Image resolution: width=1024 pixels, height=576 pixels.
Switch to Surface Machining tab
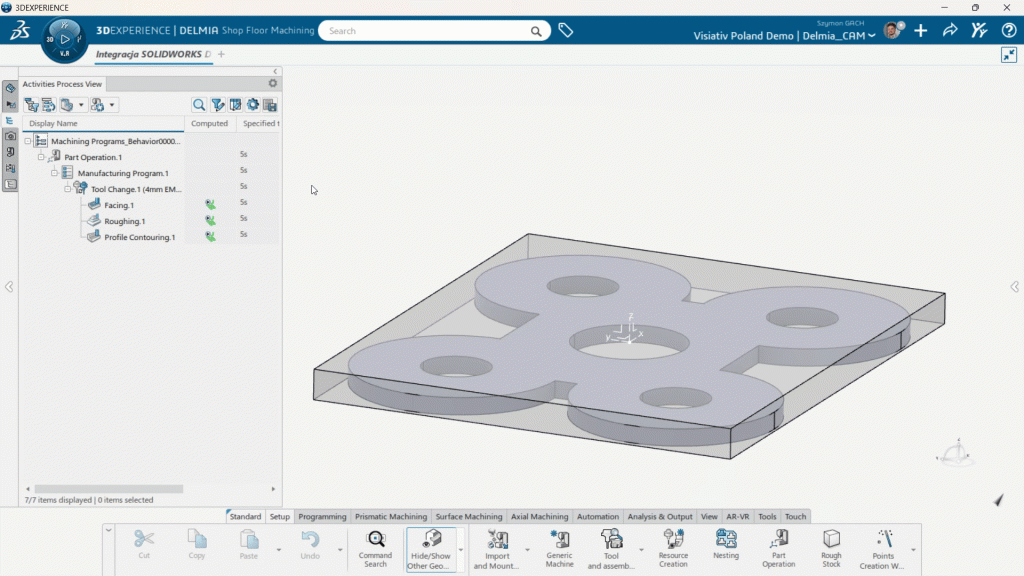click(x=469, y=516)
